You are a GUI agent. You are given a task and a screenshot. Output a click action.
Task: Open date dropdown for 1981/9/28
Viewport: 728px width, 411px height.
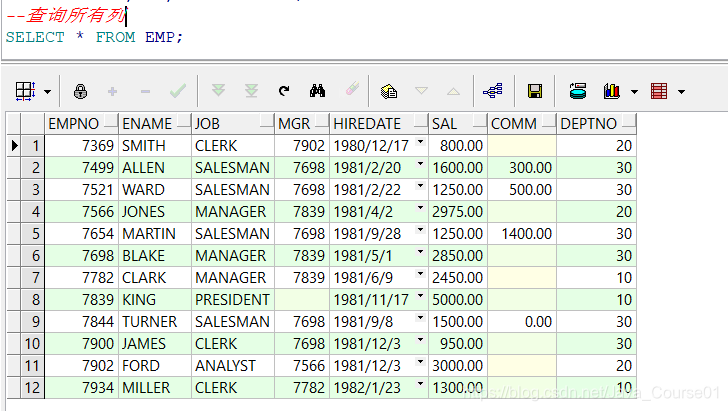421,229
